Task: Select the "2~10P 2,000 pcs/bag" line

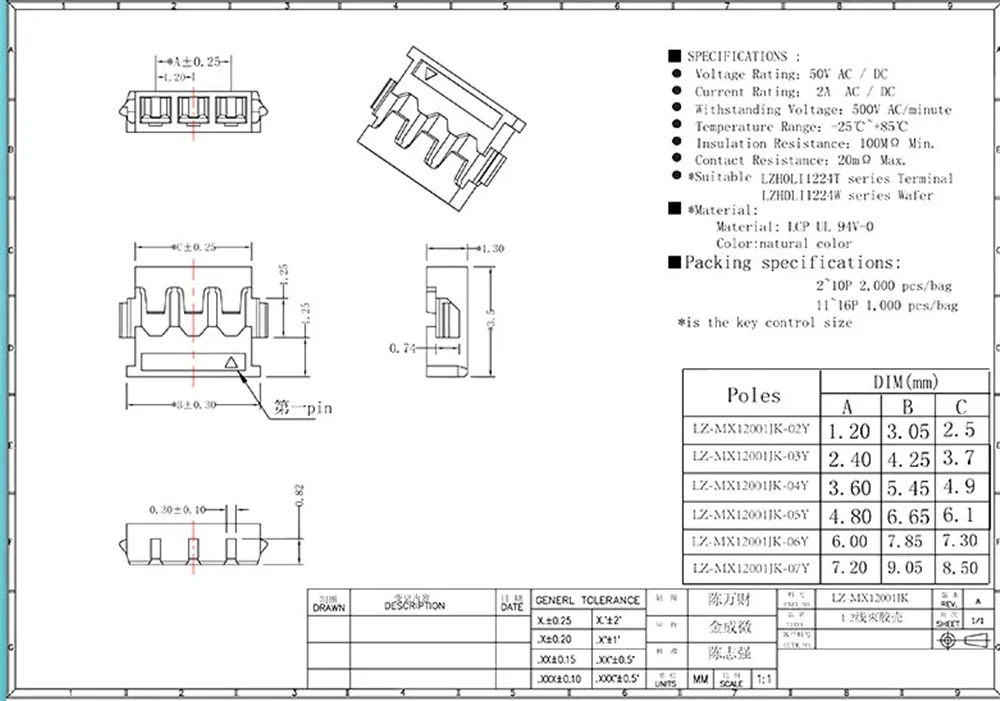Action: tap(884, 286)
